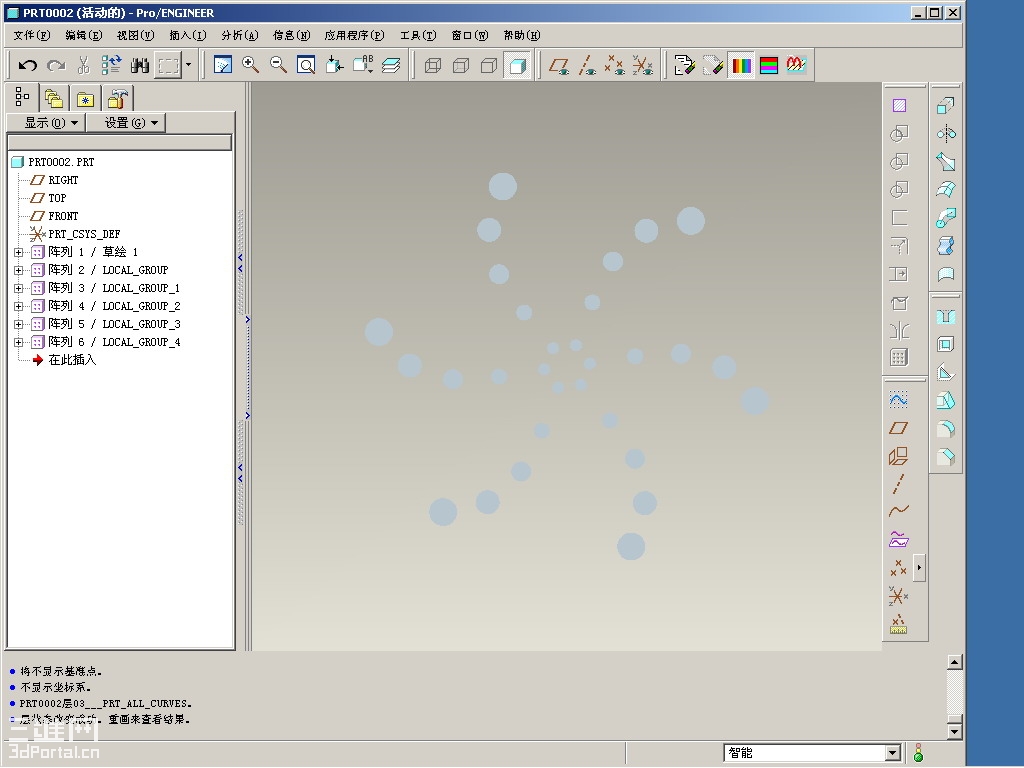Select the RIGHT datum plane
Viewport: 1024px width, 768px height.
(x=56, y=180)
